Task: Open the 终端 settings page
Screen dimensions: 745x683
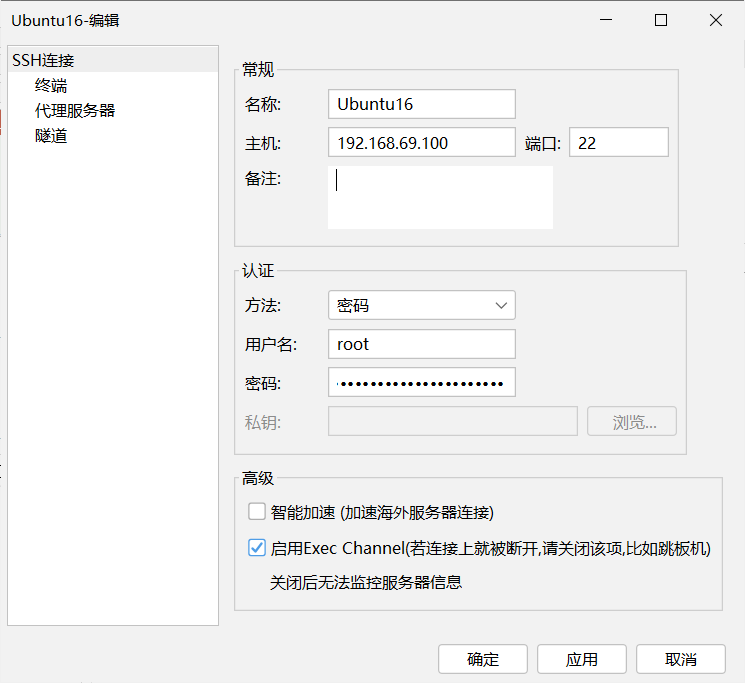Action: click(51, 85)
